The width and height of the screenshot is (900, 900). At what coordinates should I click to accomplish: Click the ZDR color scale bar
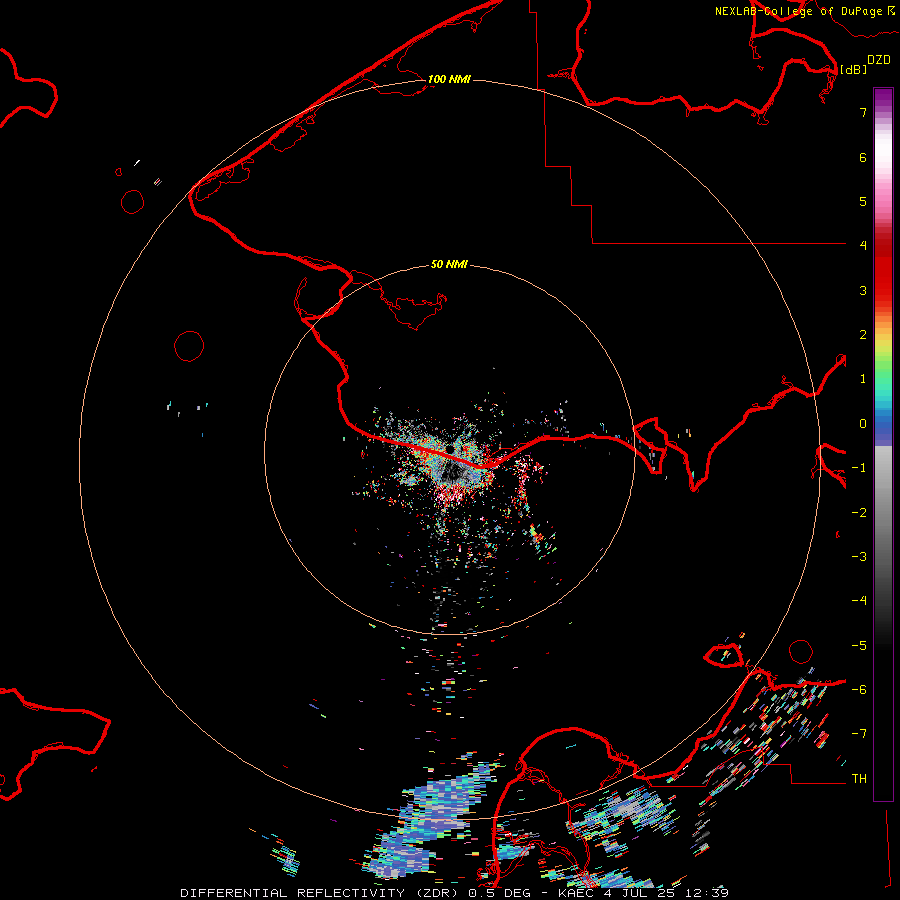coord(883,444)
